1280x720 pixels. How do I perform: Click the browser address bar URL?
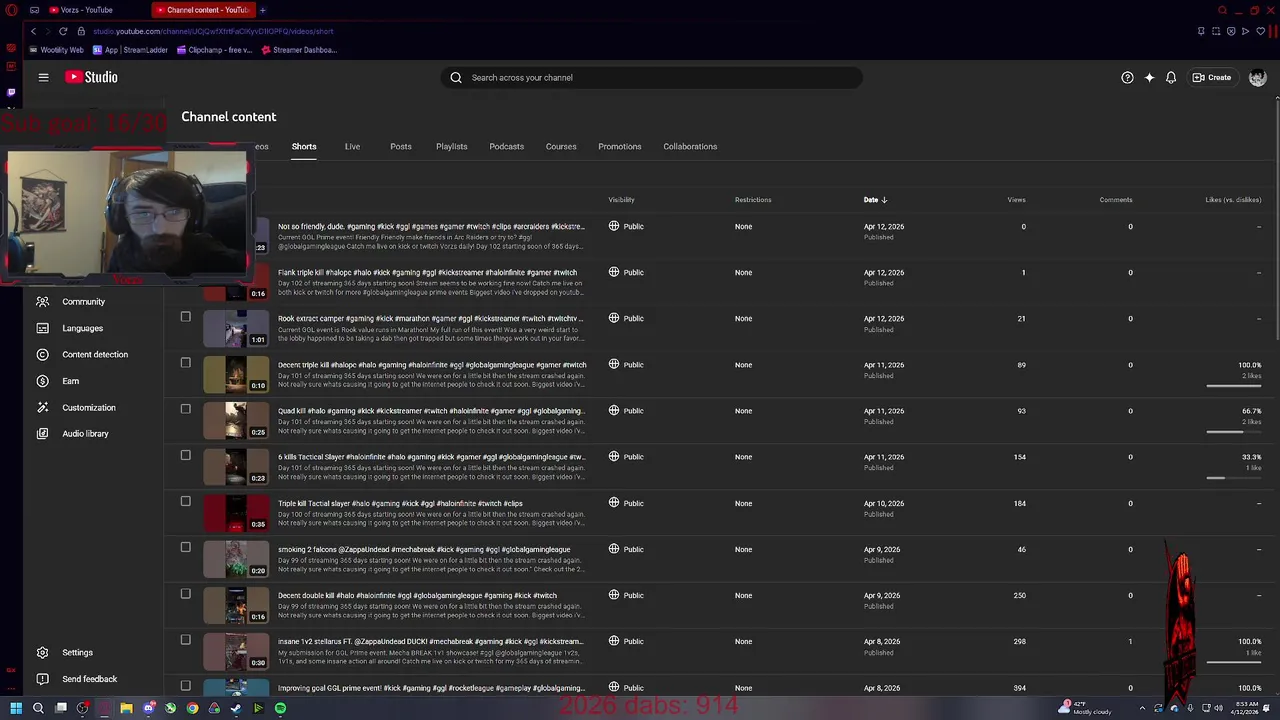[x=213, y=31]
